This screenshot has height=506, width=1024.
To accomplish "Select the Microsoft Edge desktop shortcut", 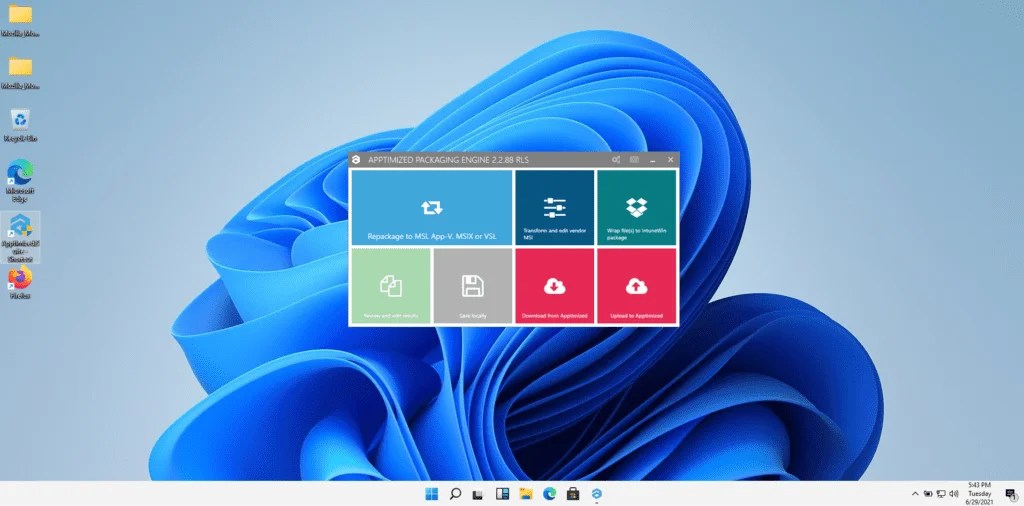I will (x=20, y=181).
